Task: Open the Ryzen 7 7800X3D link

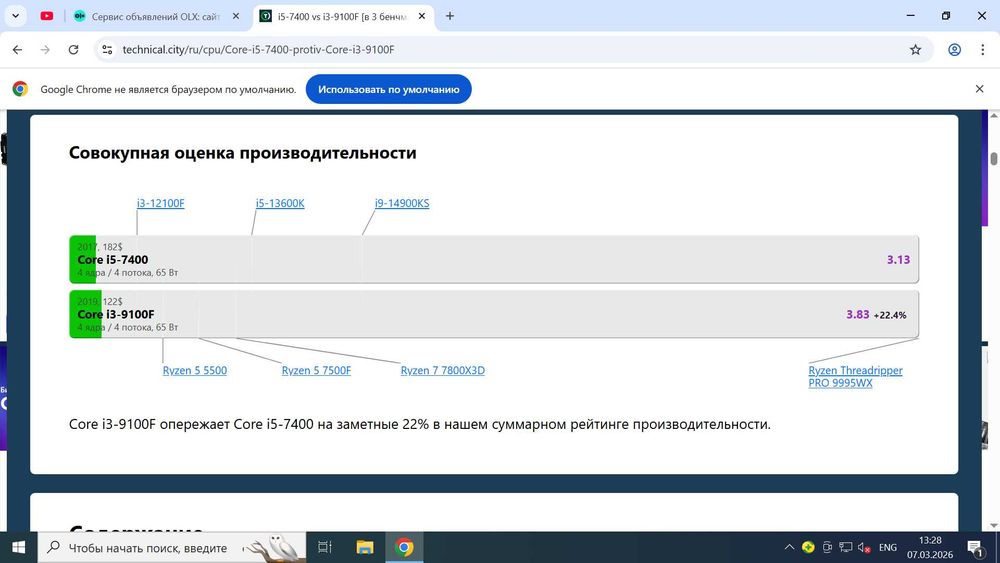Action: click(443, 370)
